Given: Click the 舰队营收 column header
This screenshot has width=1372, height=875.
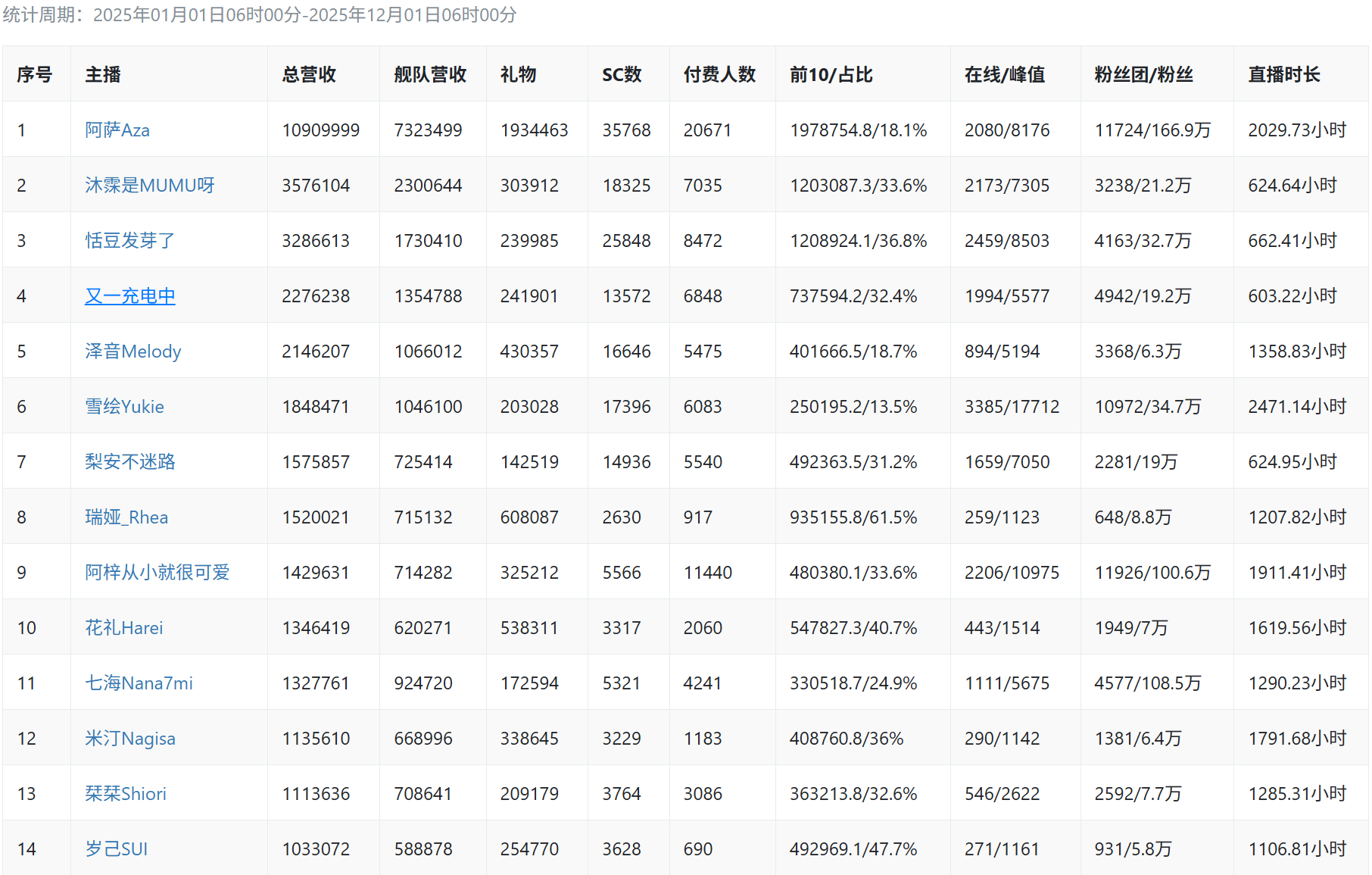Looking at the screenshot, I should pos(429,74).
